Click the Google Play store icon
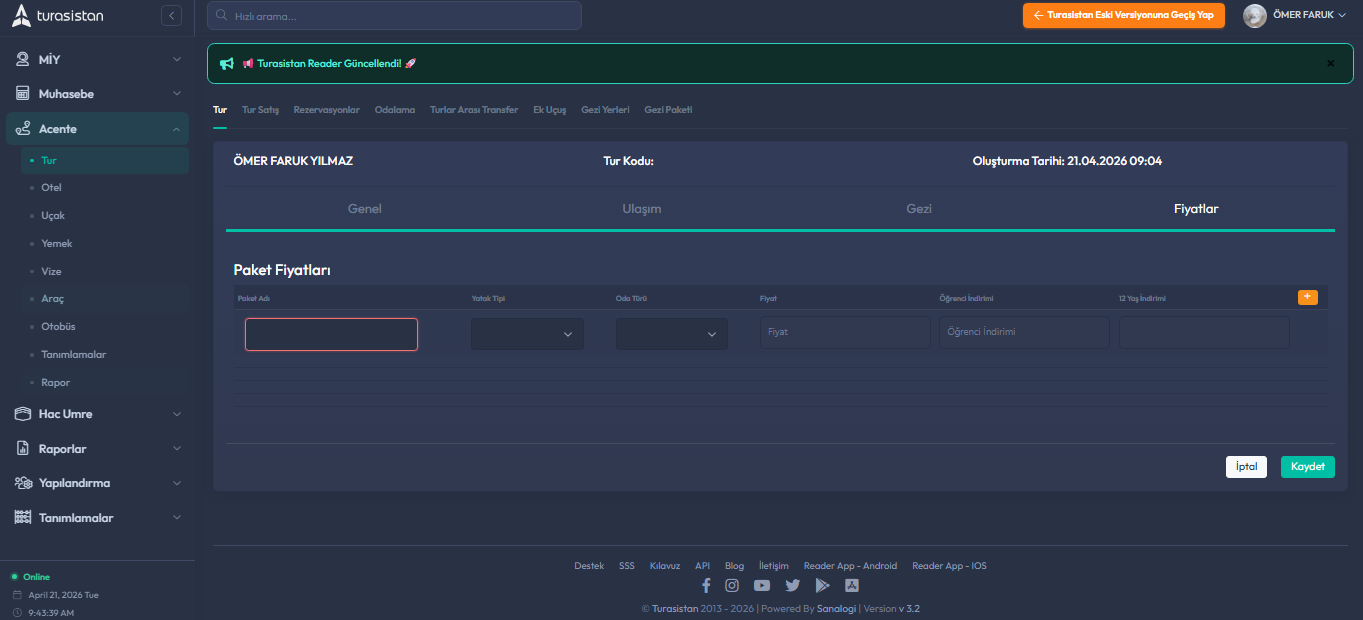The width and height of the screenshot is (1363, 620). pyautogui.click(x=822, y=585)
